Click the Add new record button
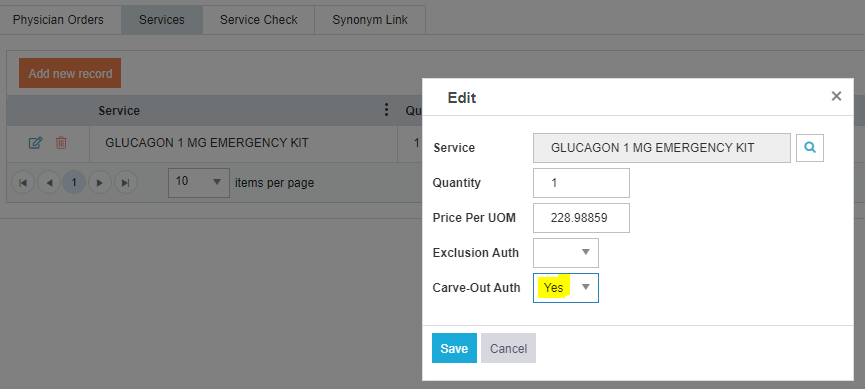The image size is (865, 389). (70, 73)
